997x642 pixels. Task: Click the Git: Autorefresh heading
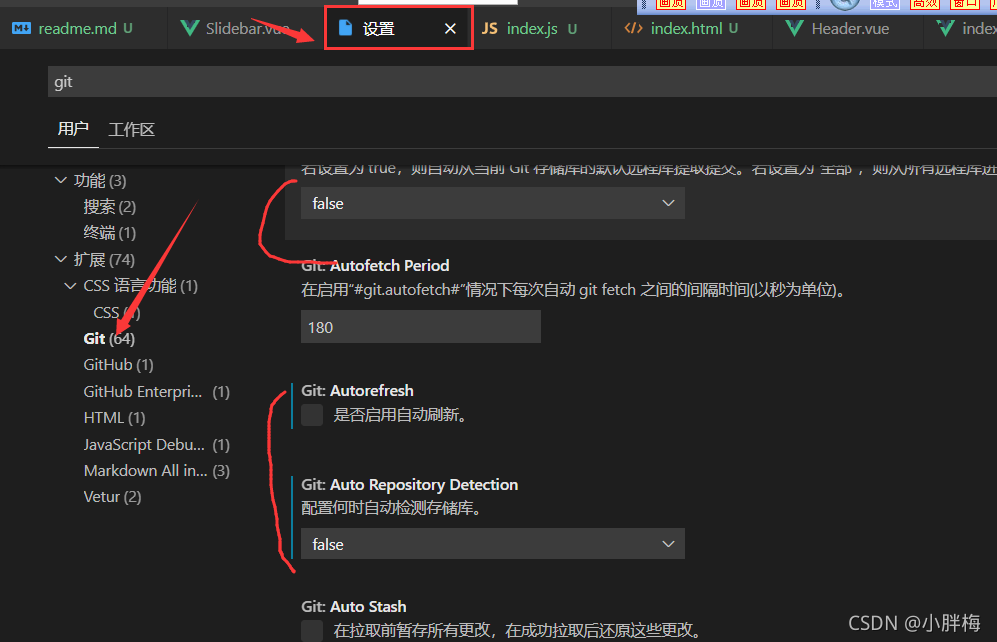pos(357,390)
